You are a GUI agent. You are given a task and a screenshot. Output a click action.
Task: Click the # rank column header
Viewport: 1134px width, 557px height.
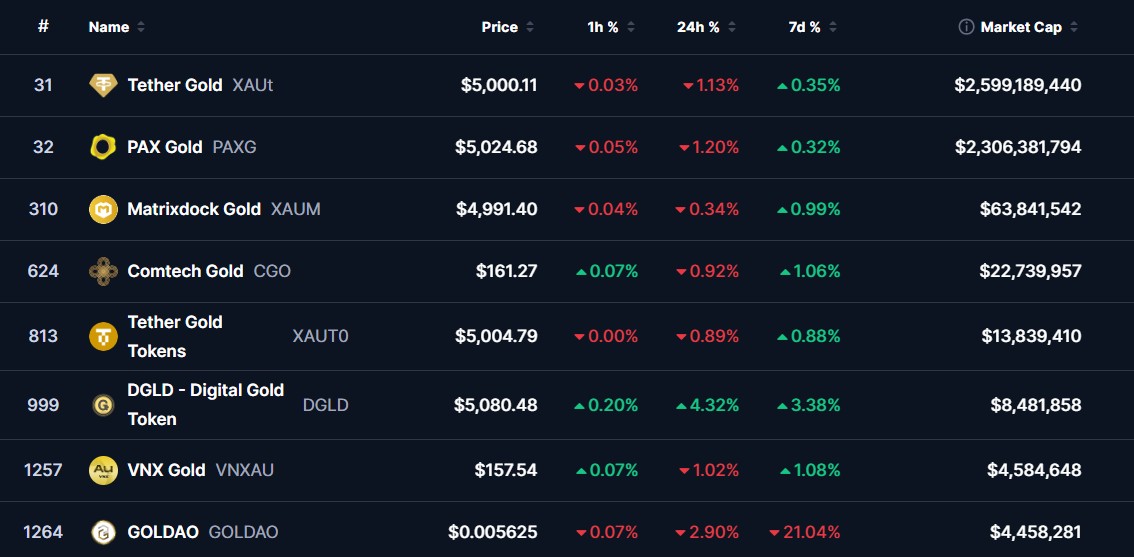[43, 27]
